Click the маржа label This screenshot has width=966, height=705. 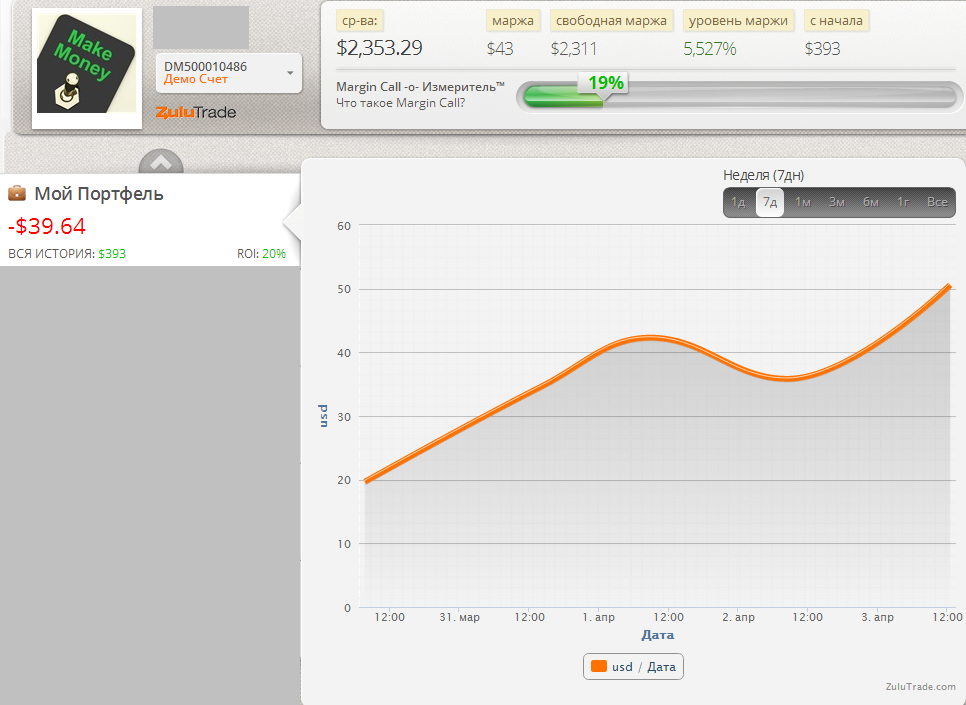pos(513,20)
